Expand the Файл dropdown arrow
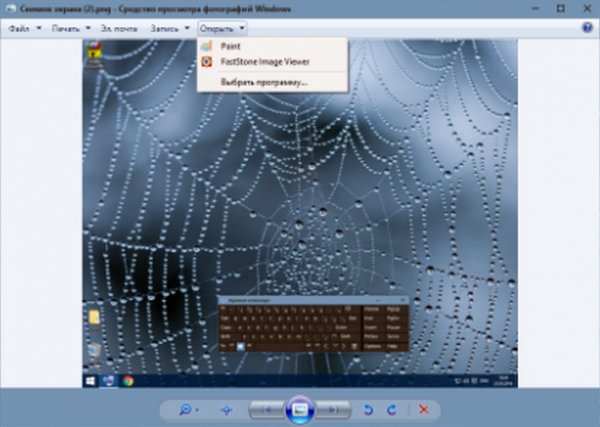Viewport: 600px width, 427px height. click(x=39, y=28)
